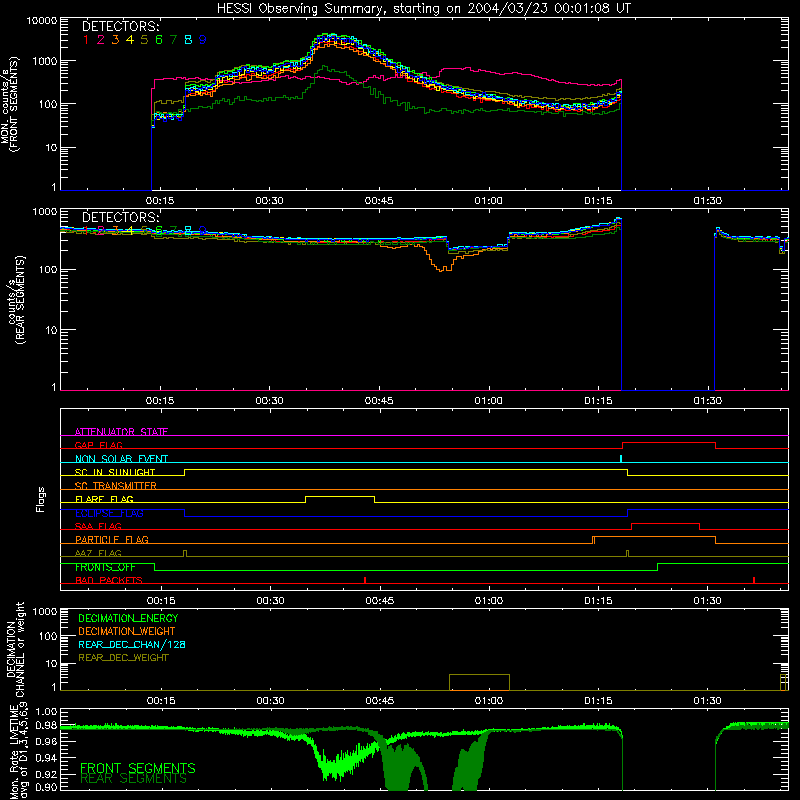Click the BAD_PACKETS flag label

pos(109,580)
